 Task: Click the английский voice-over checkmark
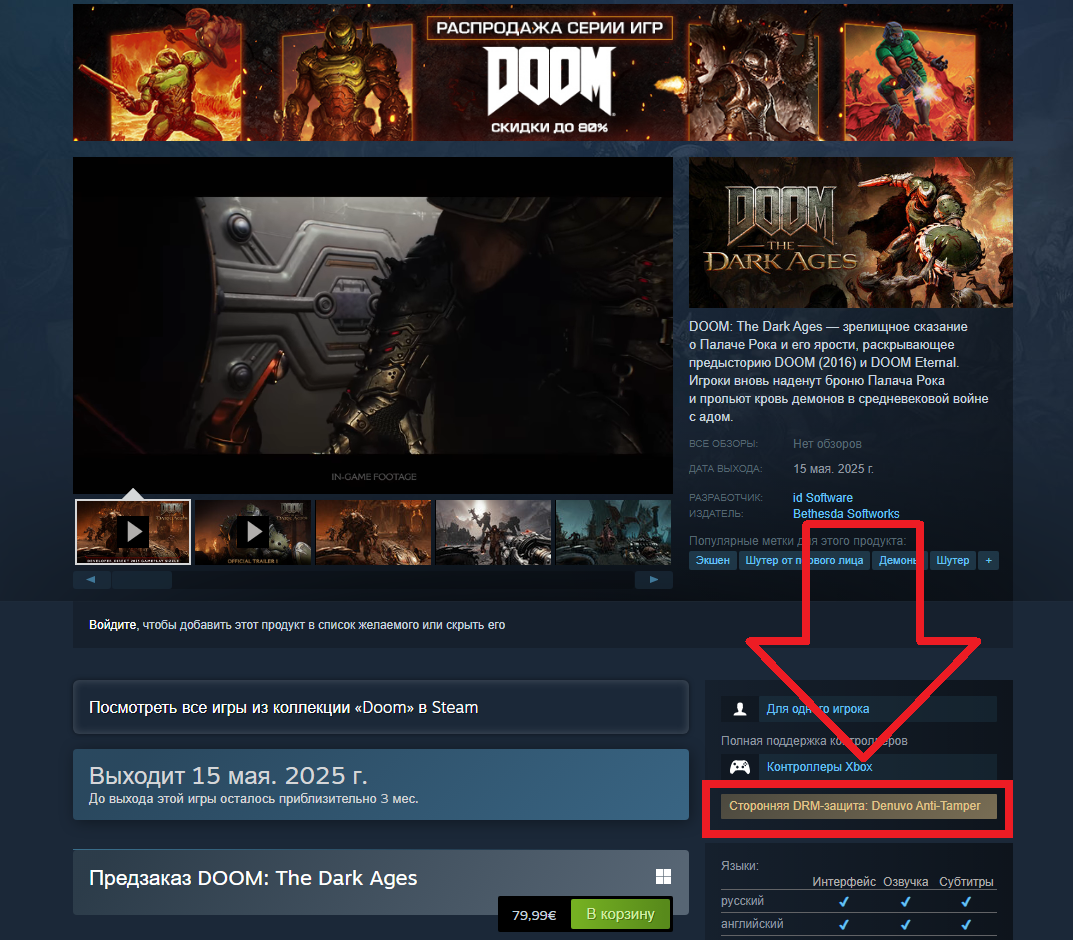pyautogui.click(x=905, y=924)
